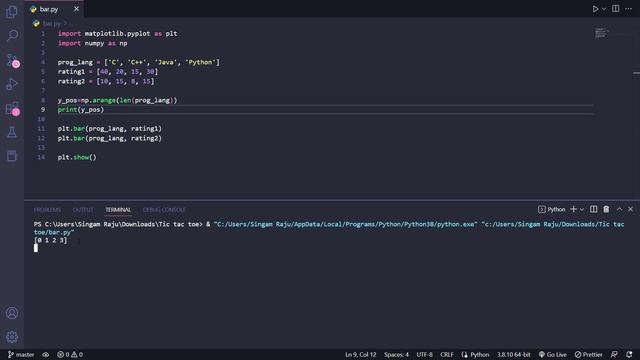Switch to the Problems panel tab
Screen dimensions: 640x360
coord(47,210)
